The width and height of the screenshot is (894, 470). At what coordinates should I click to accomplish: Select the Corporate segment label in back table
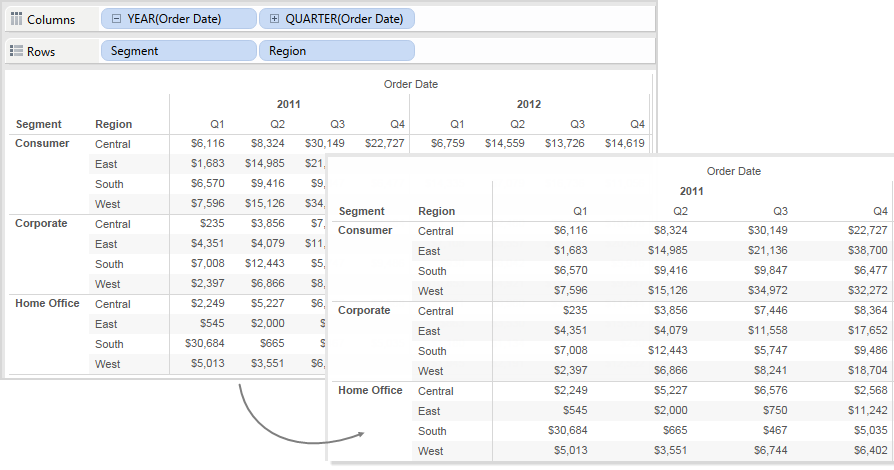pyautogui.click(x=41, y=223)
